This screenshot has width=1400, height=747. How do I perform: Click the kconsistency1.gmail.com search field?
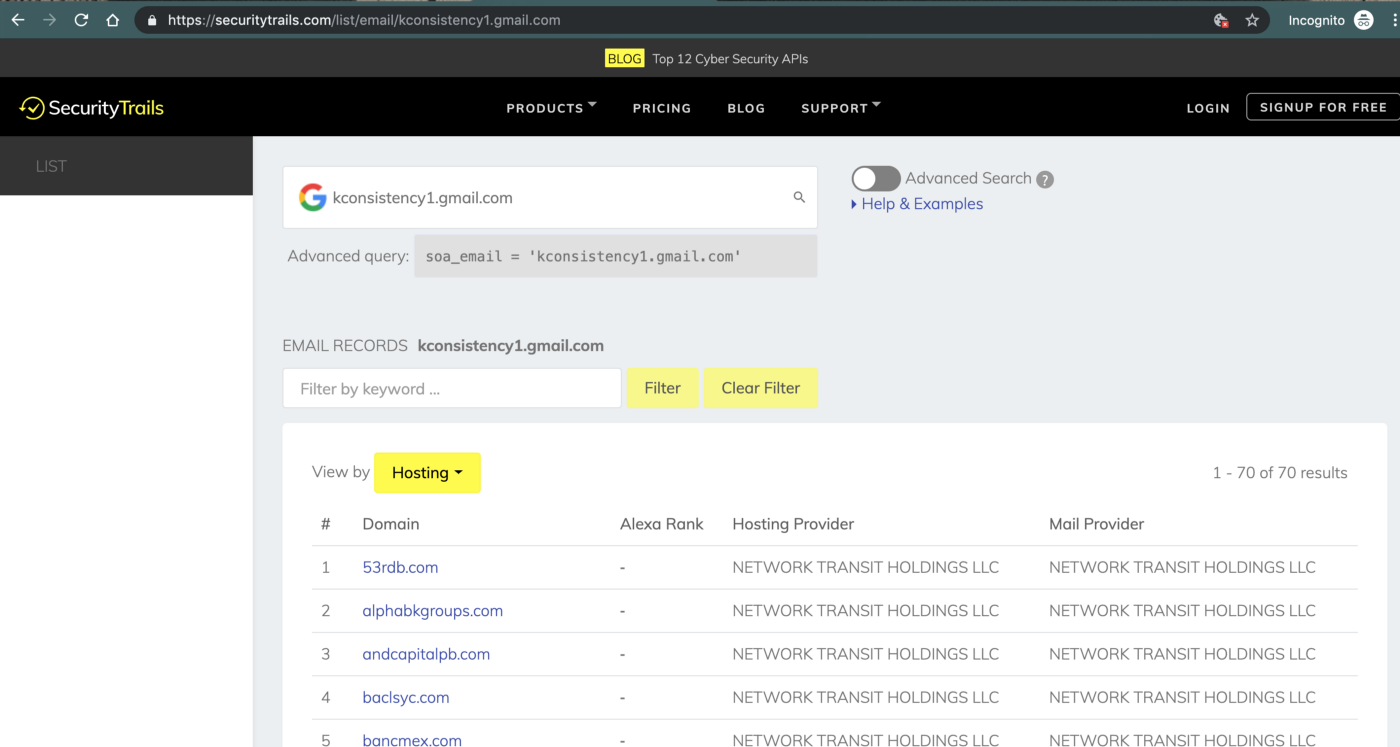pos(550,197)
